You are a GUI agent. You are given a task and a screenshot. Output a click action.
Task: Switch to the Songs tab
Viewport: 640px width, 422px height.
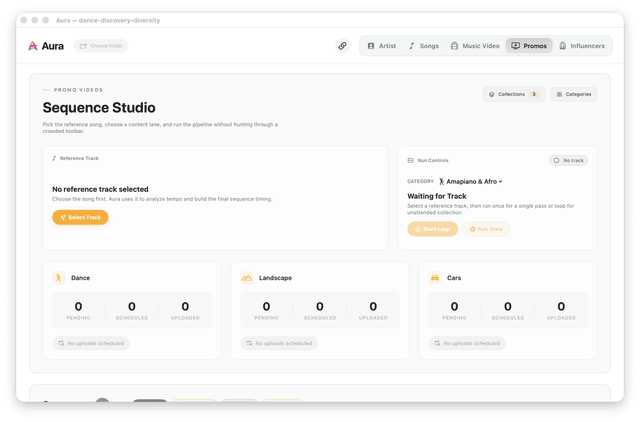(x=424, y=46)
